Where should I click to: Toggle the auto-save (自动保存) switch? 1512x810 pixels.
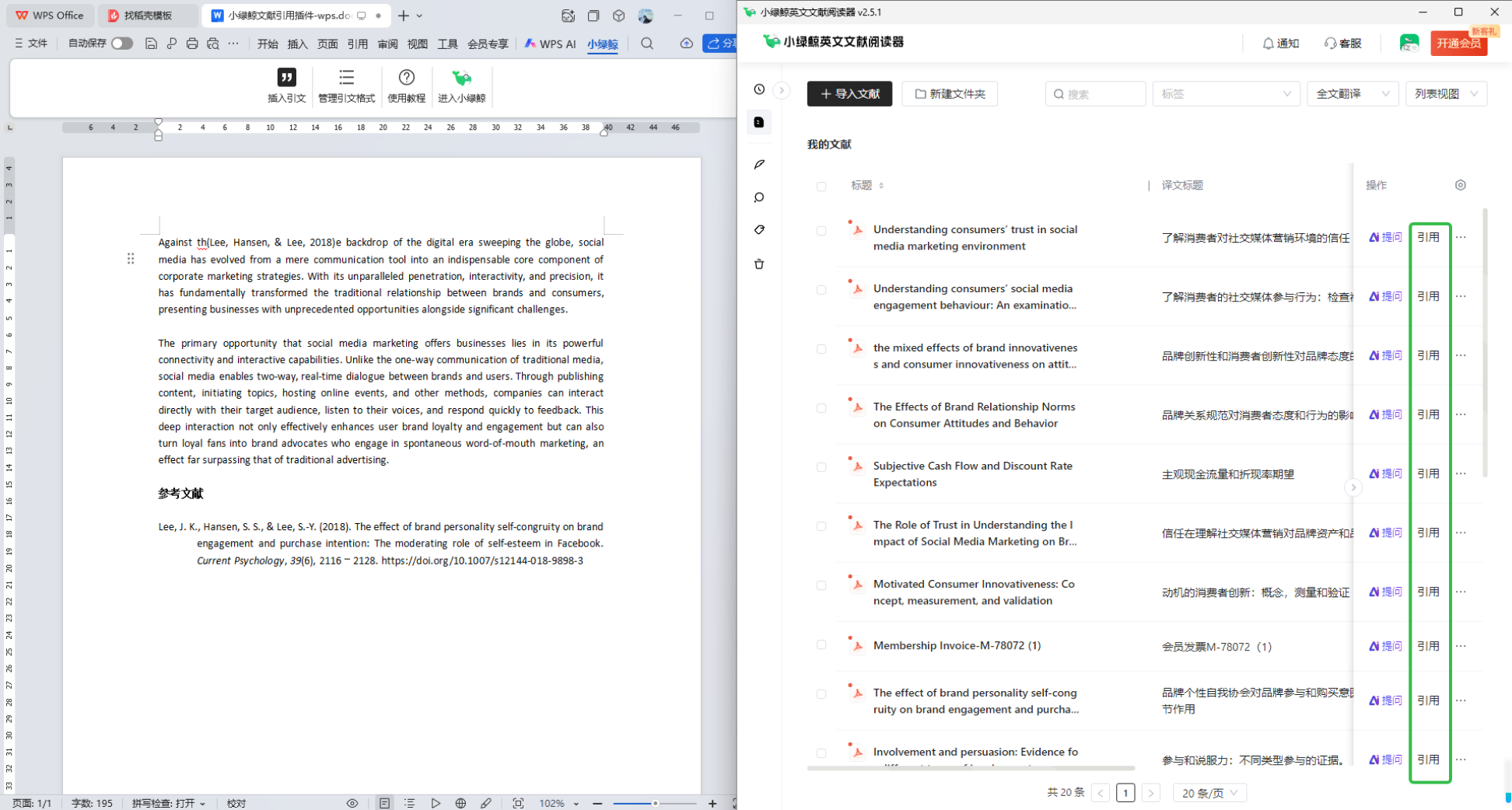coord(121,44)
